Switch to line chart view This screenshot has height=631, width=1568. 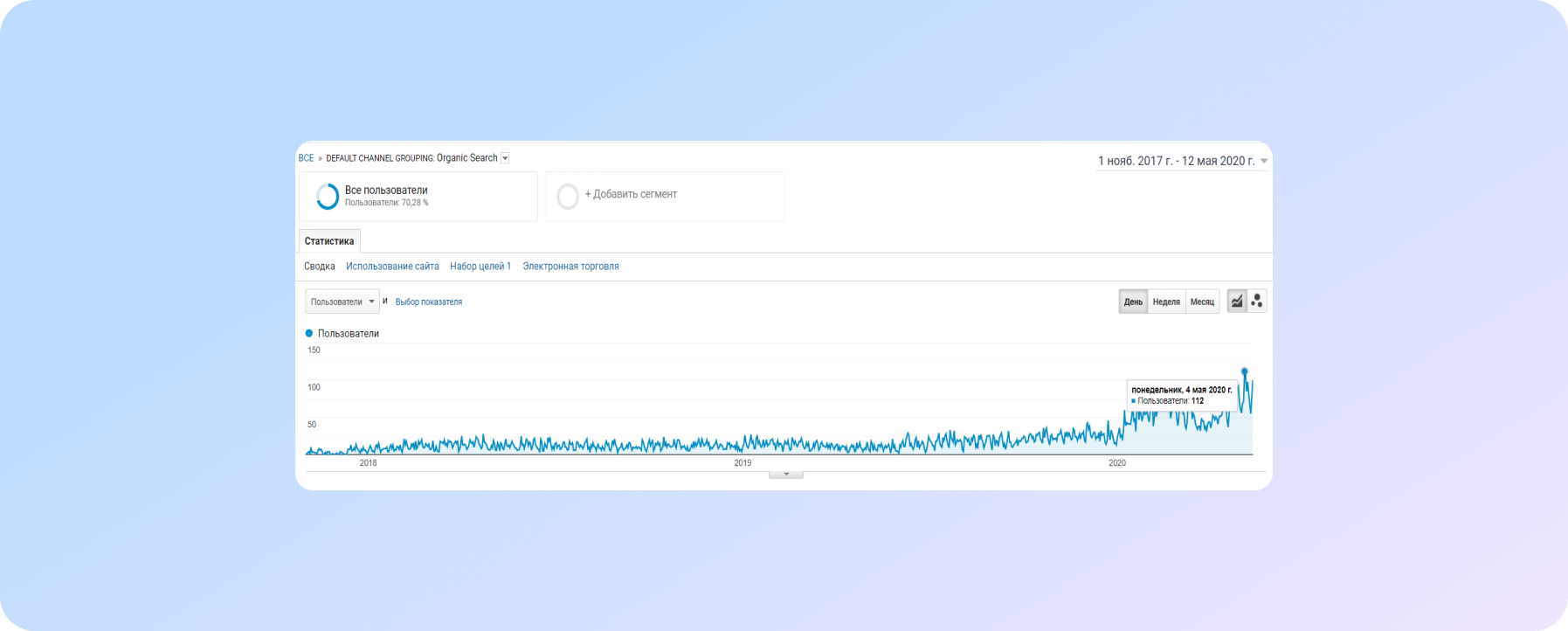1237,302
